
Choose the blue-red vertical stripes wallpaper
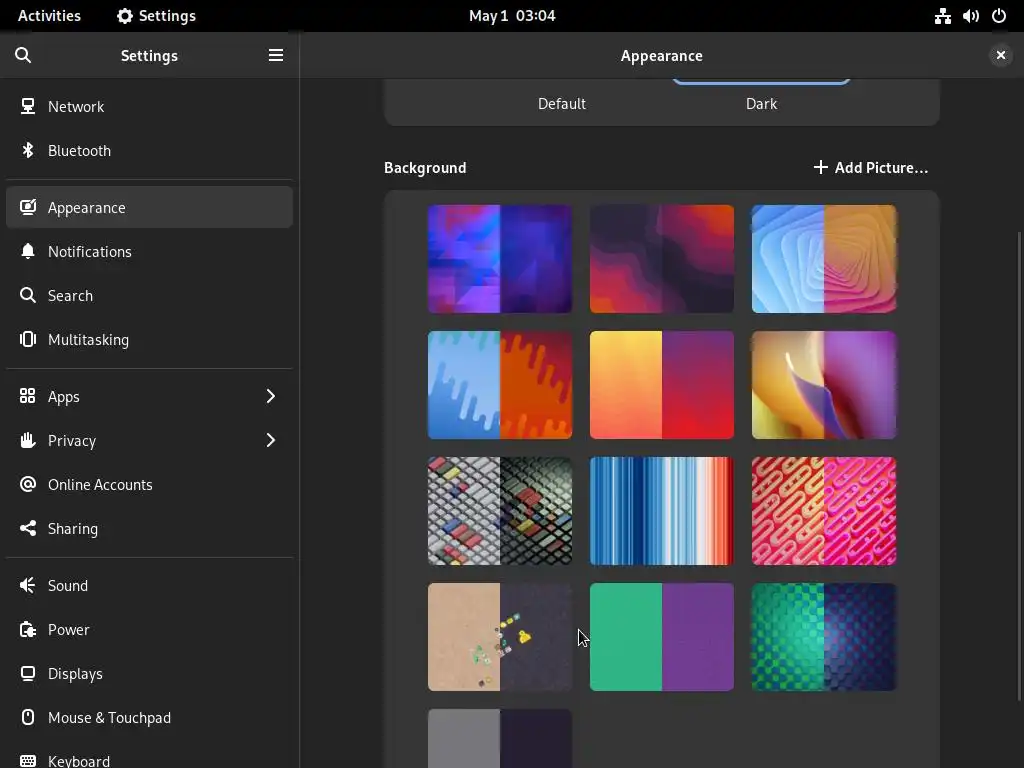662,511
